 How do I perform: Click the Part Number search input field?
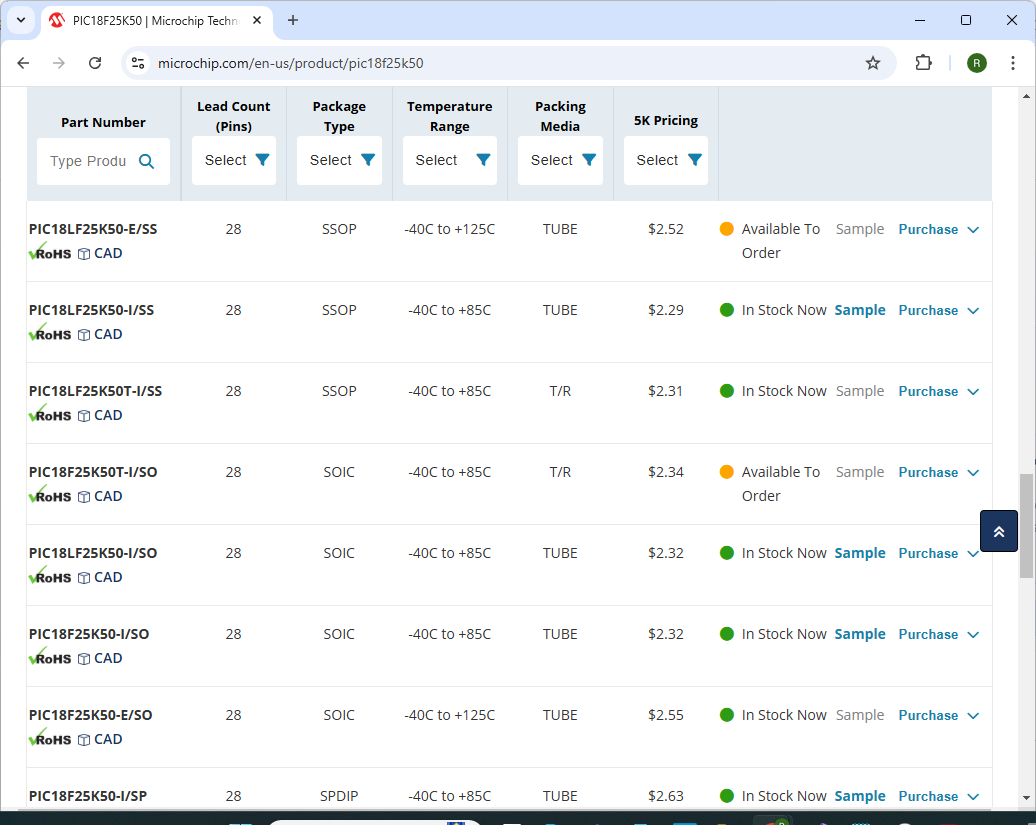click(88, 161)
